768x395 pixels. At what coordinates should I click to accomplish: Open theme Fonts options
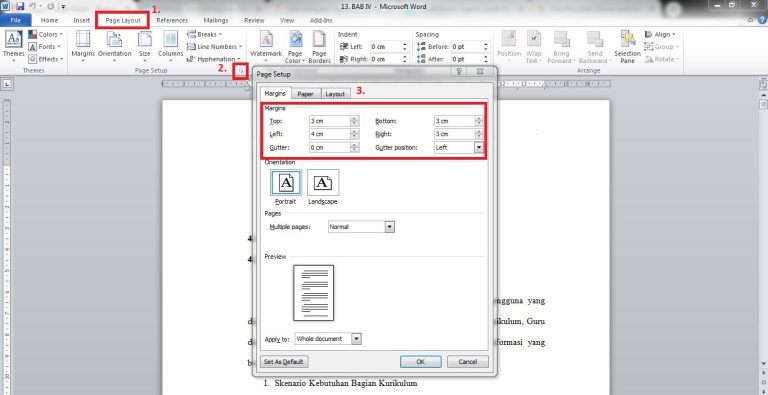45,47
